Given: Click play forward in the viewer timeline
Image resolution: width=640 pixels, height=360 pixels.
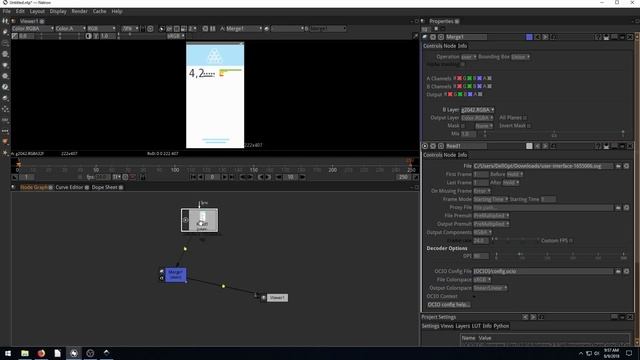Looking at the screenshot, I should (225, 177).
